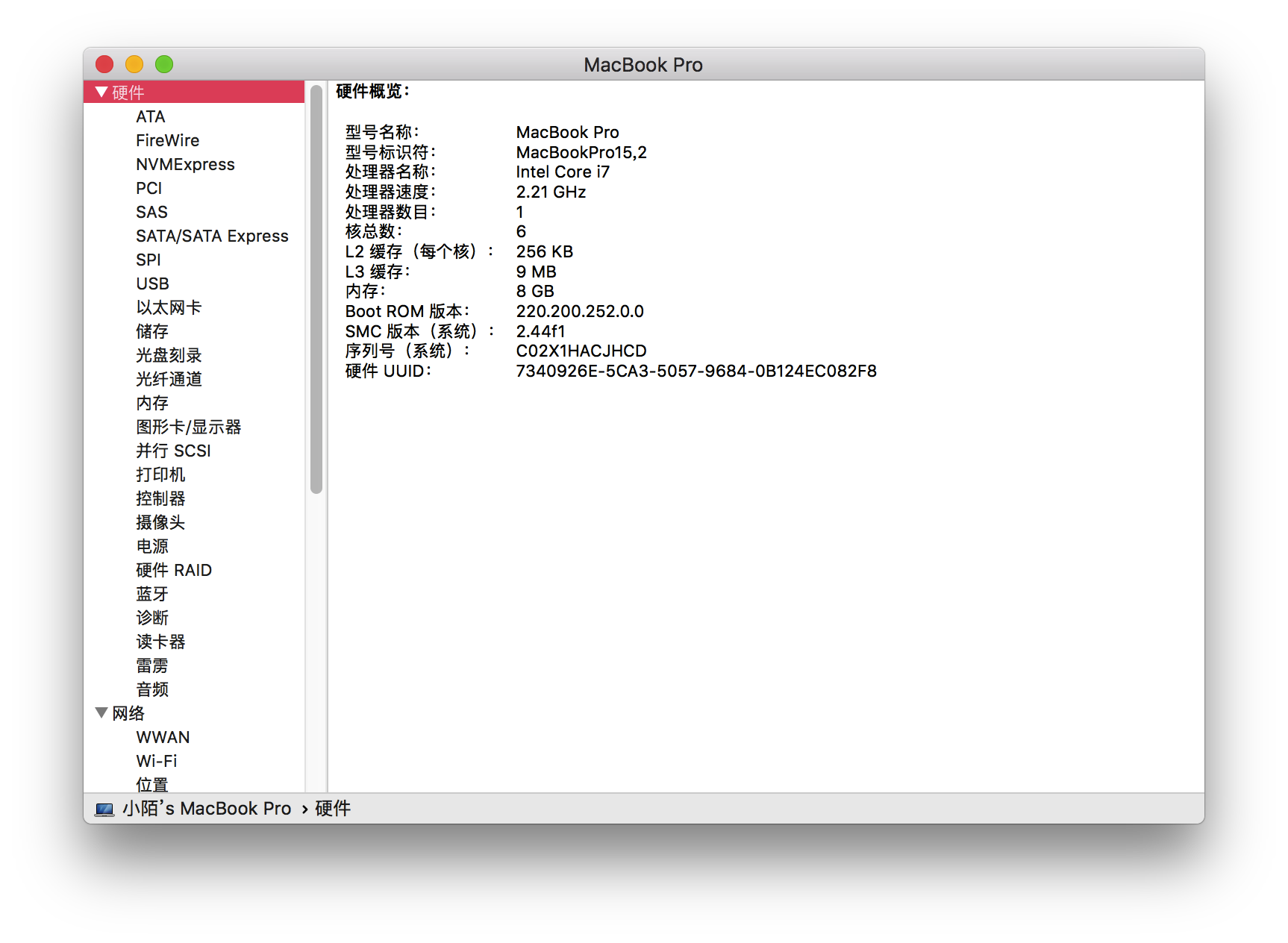
Task: Select the 内存 sidebar item
Action: (152, 403)
